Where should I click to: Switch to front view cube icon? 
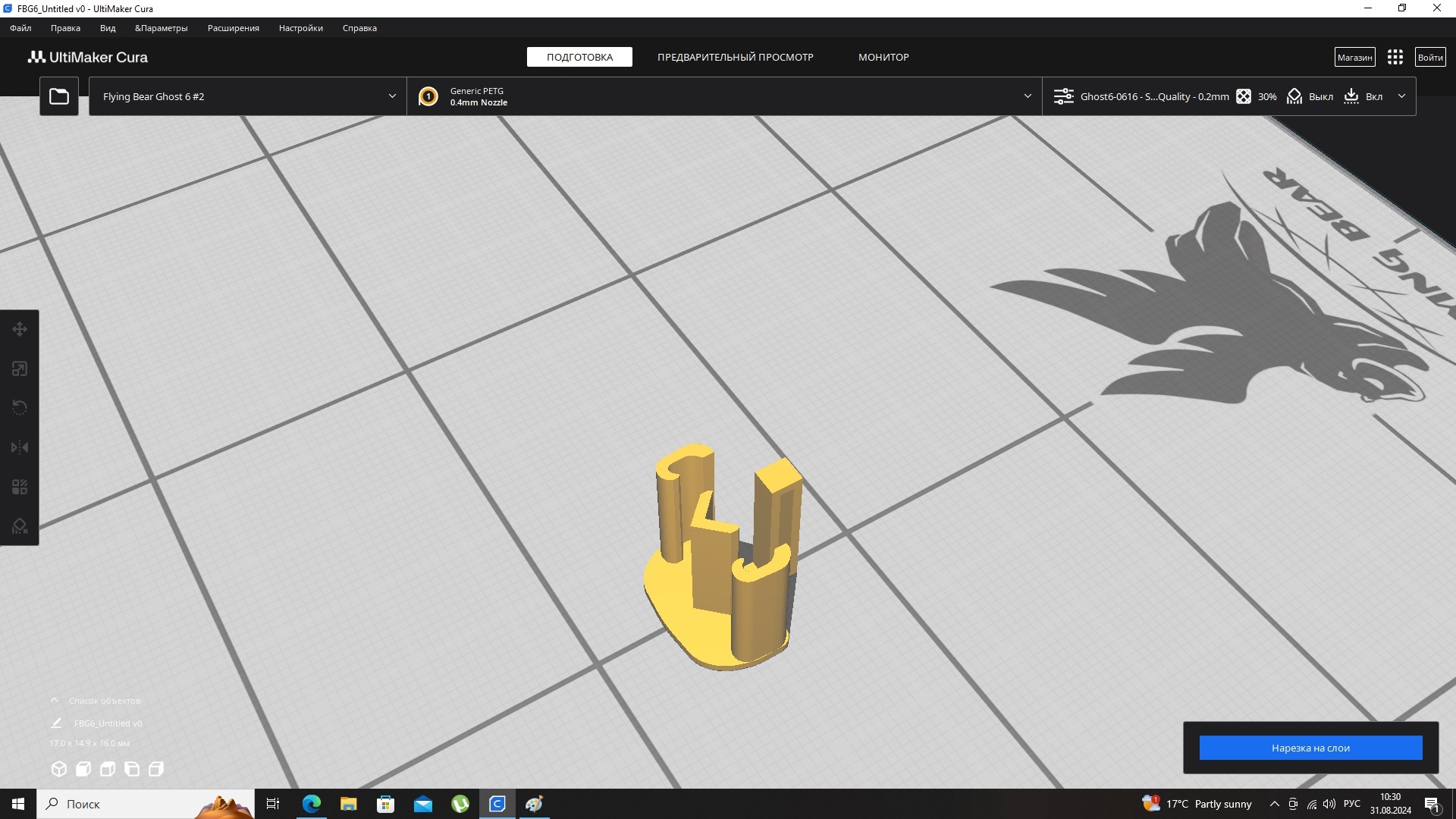pyautogui.click(x=83, y=769)
